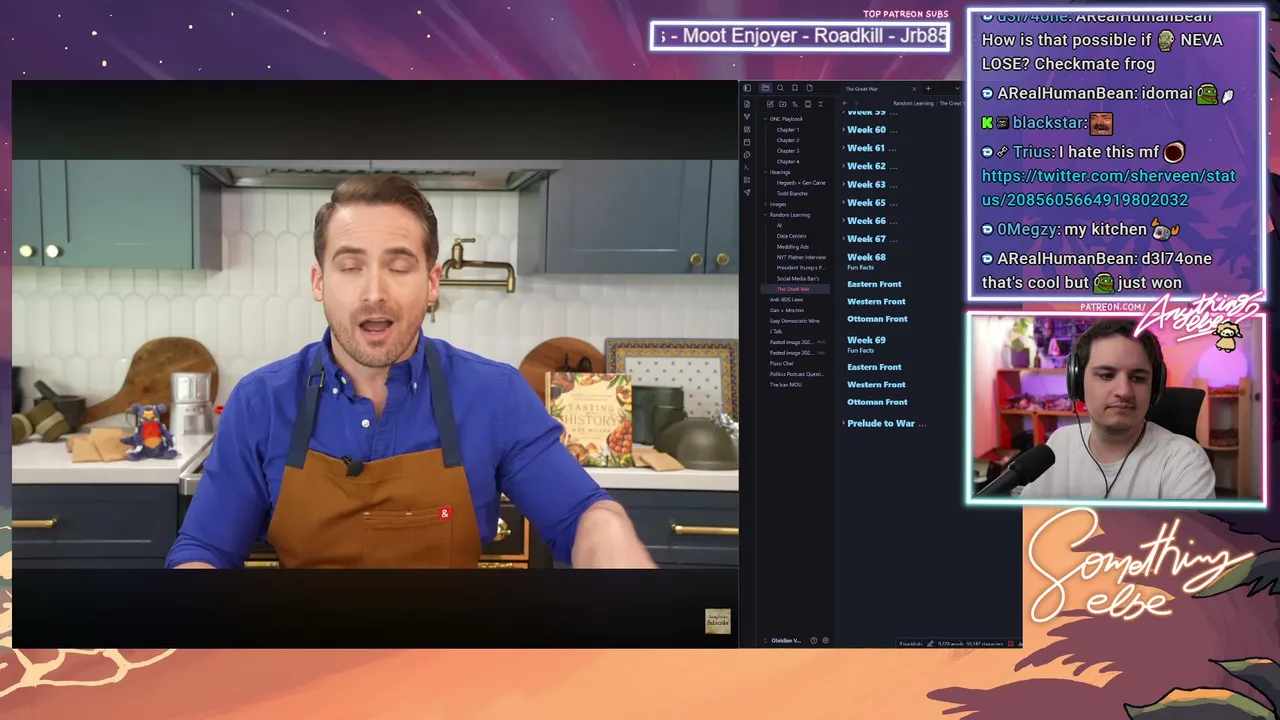1280x720 pixels.
Task: Open the file explorer panel in Obsidian
Action: coord(765,88)
